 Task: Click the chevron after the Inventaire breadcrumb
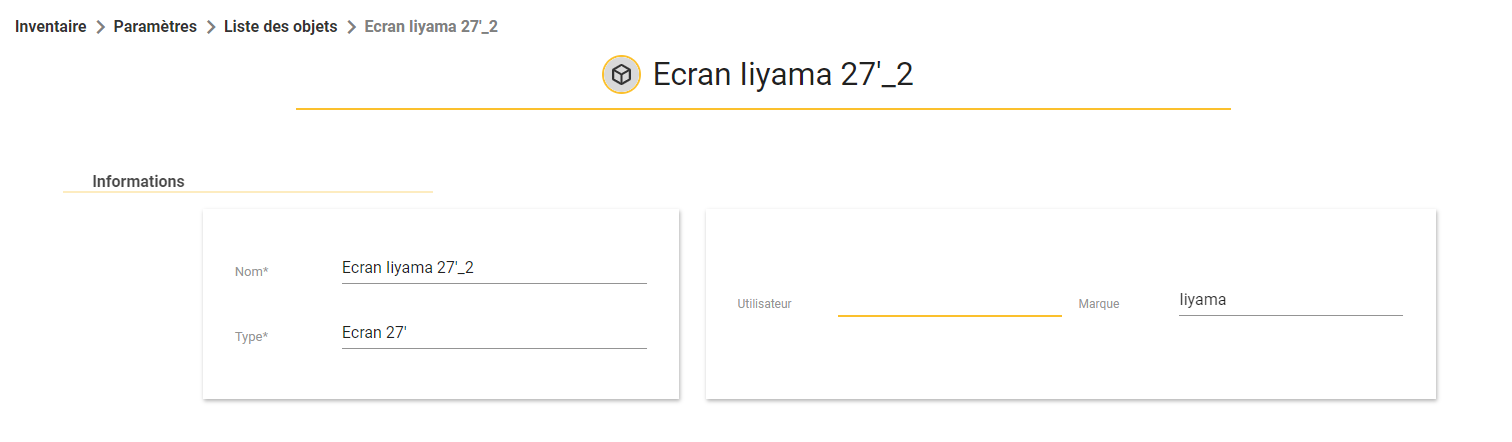coord(100,27)
